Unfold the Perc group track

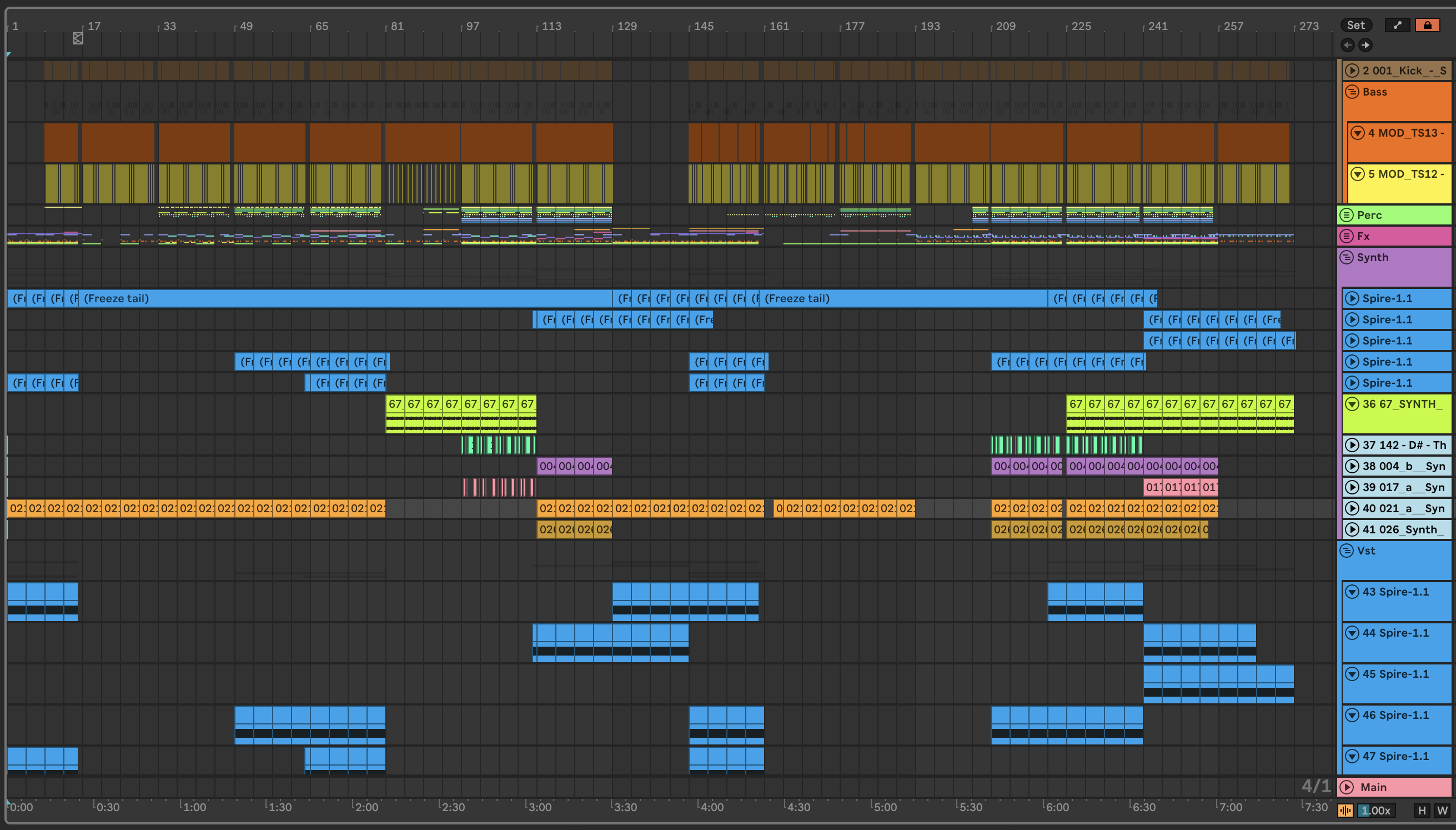(x=1346, y=215)
